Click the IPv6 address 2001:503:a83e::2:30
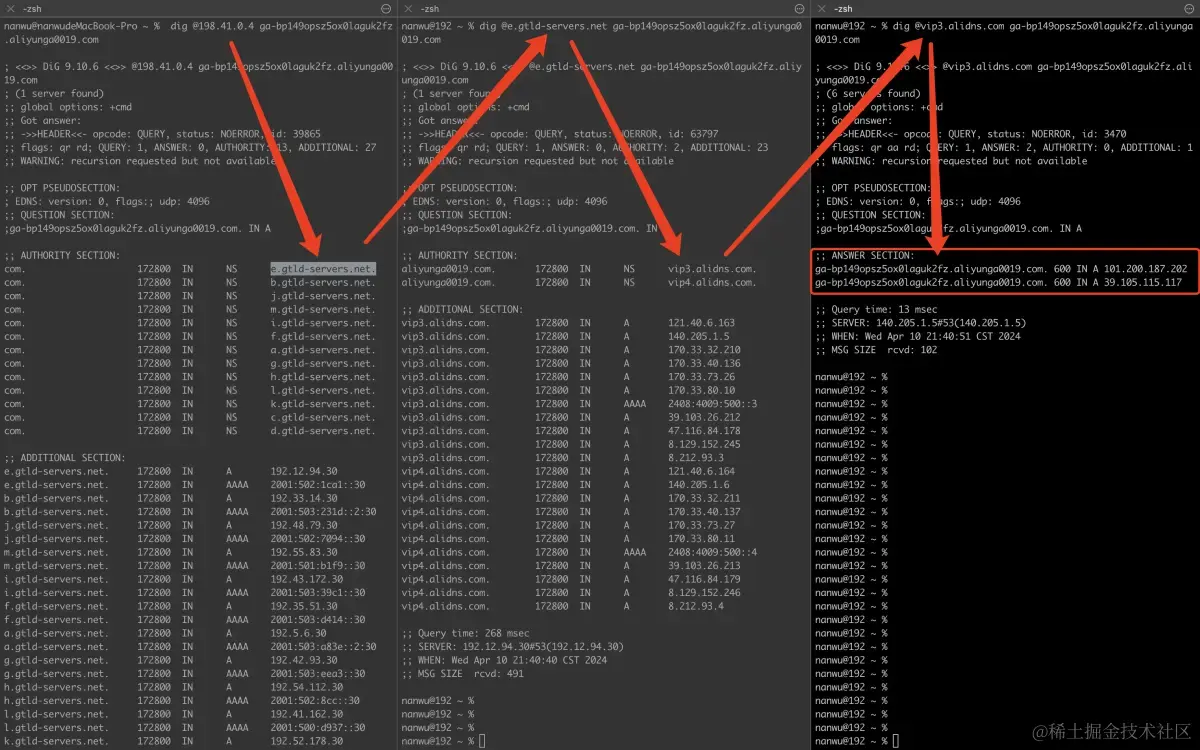1200x750 pixels. [x=323, y=646]
